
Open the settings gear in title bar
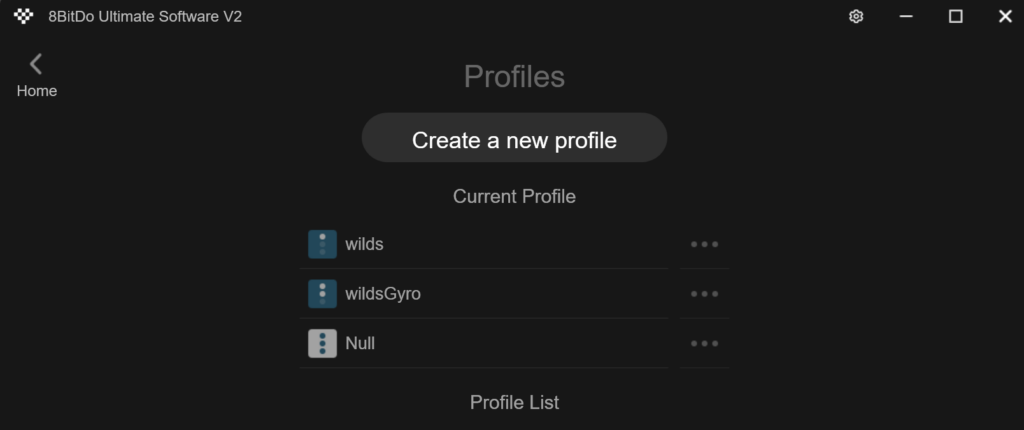[x=856, y=17]
